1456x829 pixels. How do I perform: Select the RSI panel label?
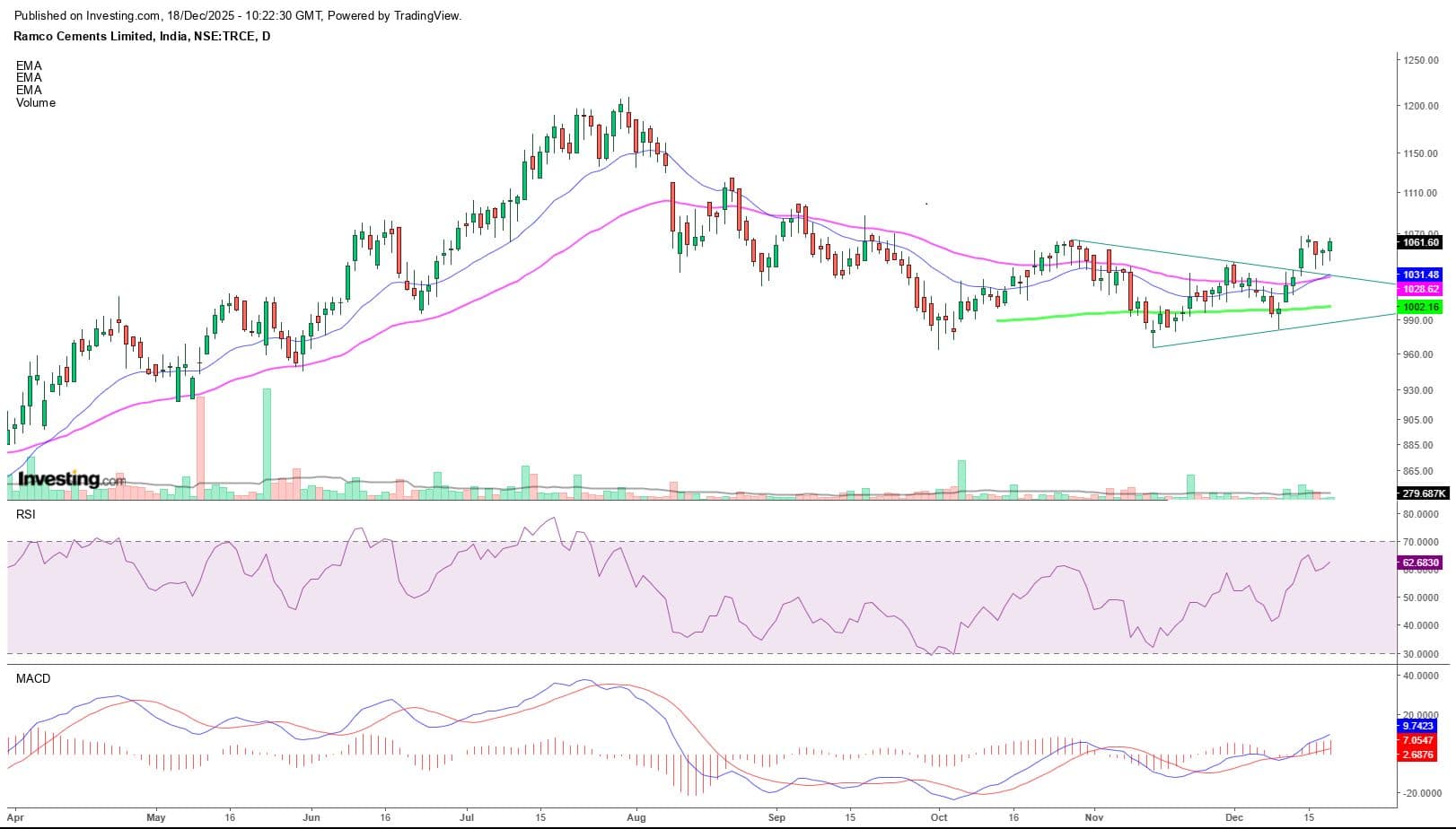[x=25, y=514]
